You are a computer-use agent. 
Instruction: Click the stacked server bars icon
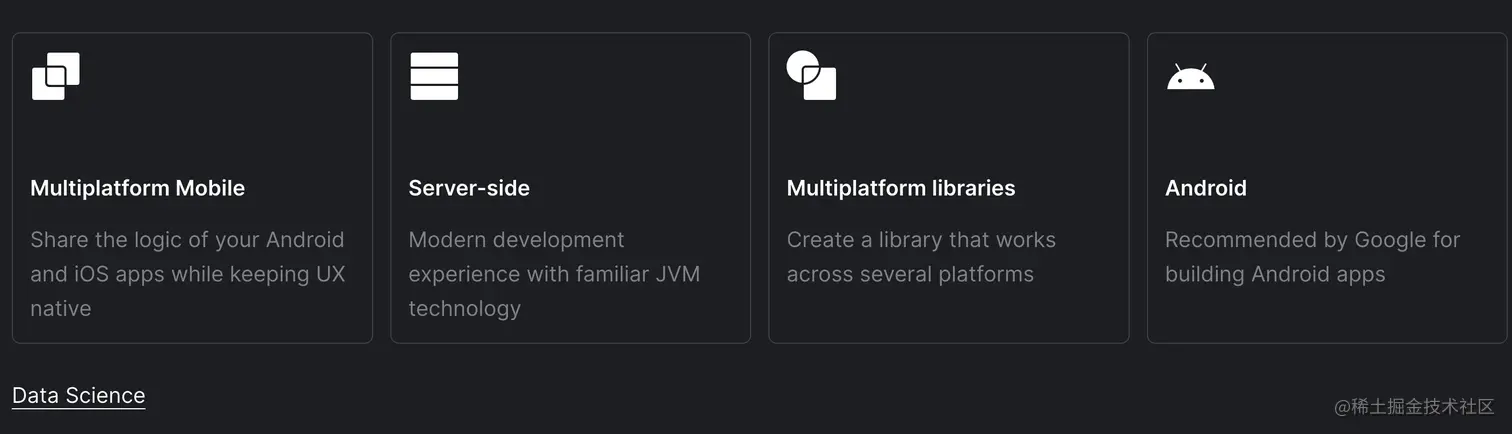[434, 76]
